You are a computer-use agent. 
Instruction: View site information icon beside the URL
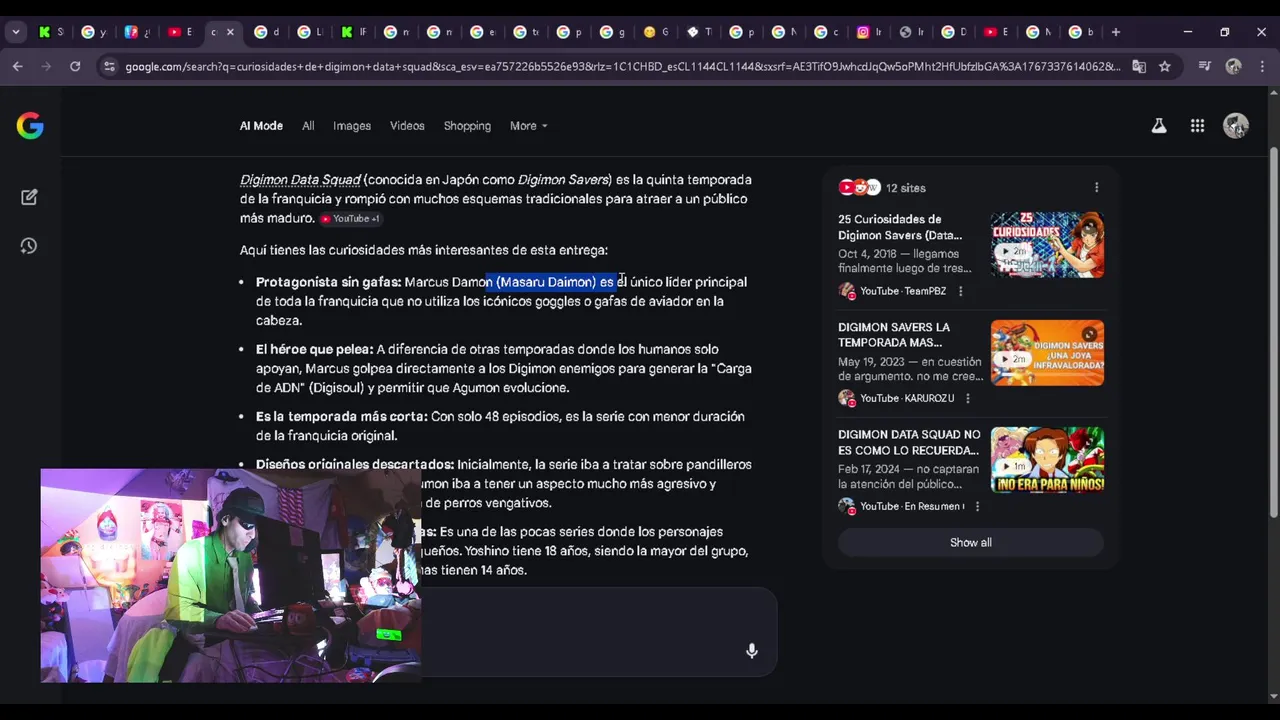(109, 66)
